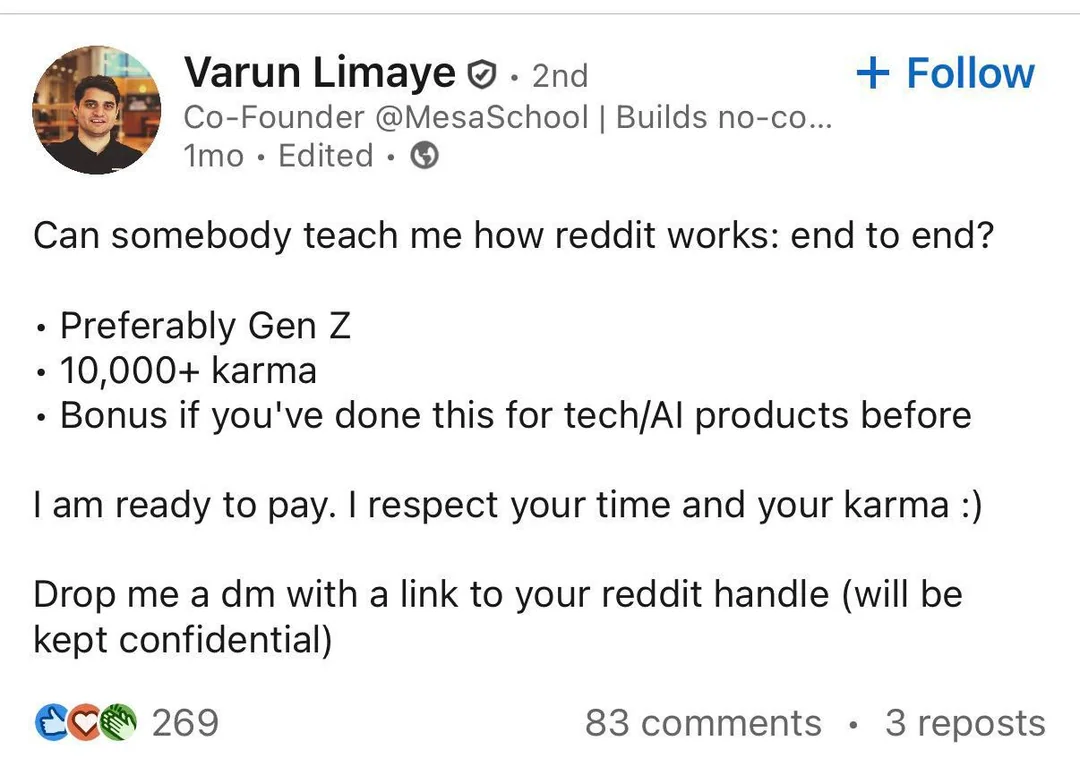This screenshot has height=775, width=1080.
Task: Select the green Support reaction icon
Action: click(117, 722)
